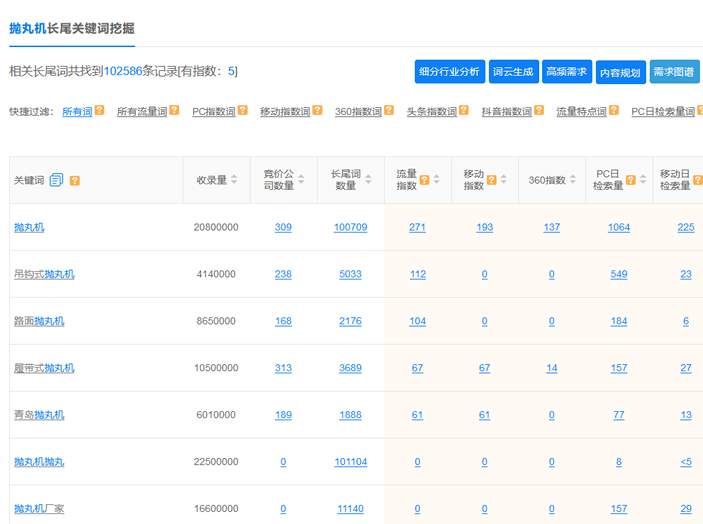Filter by PC日检索量词
The width and height of the screenshot is (703, 524).
point(663,112)
